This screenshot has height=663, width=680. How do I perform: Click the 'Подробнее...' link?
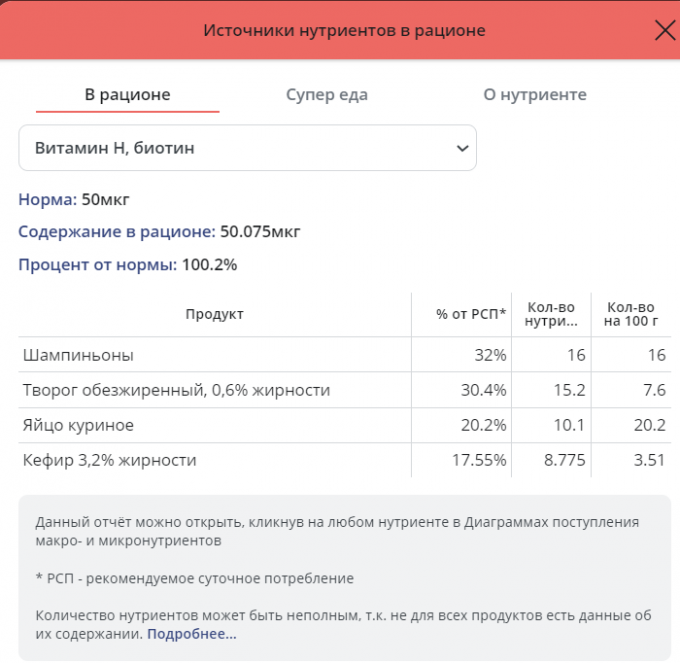[x=192, y=634]
